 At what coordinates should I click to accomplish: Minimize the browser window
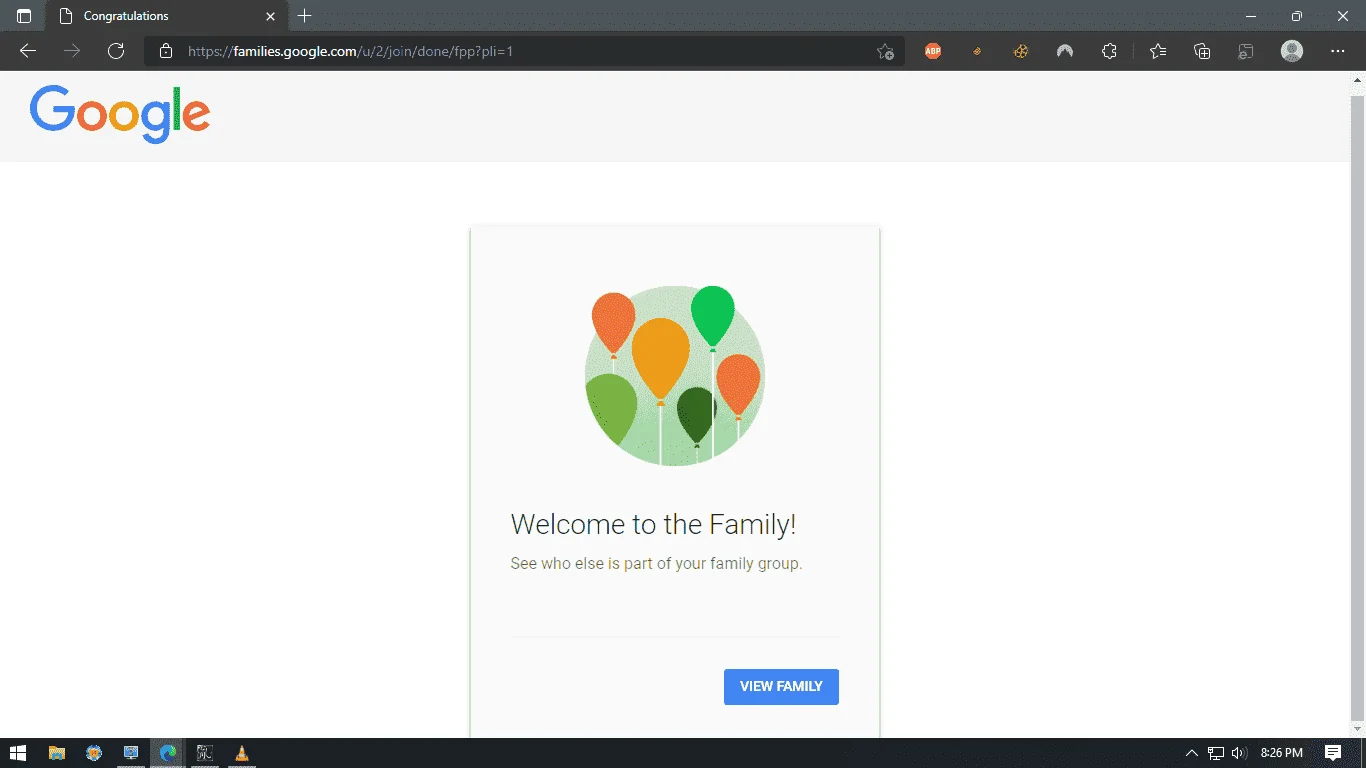1251,16
